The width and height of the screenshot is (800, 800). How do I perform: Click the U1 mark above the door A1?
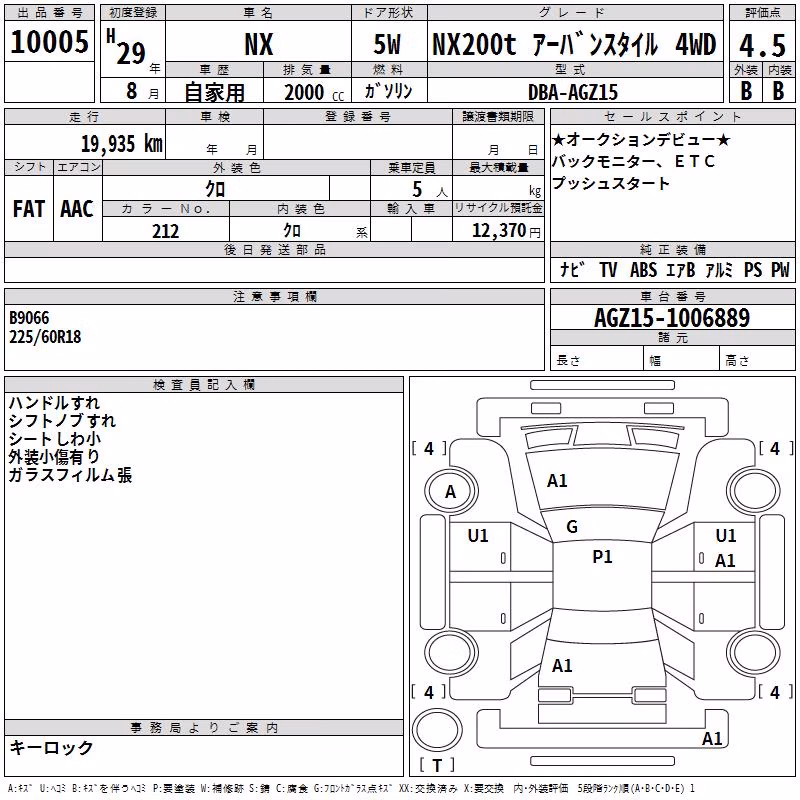[726, 536]
